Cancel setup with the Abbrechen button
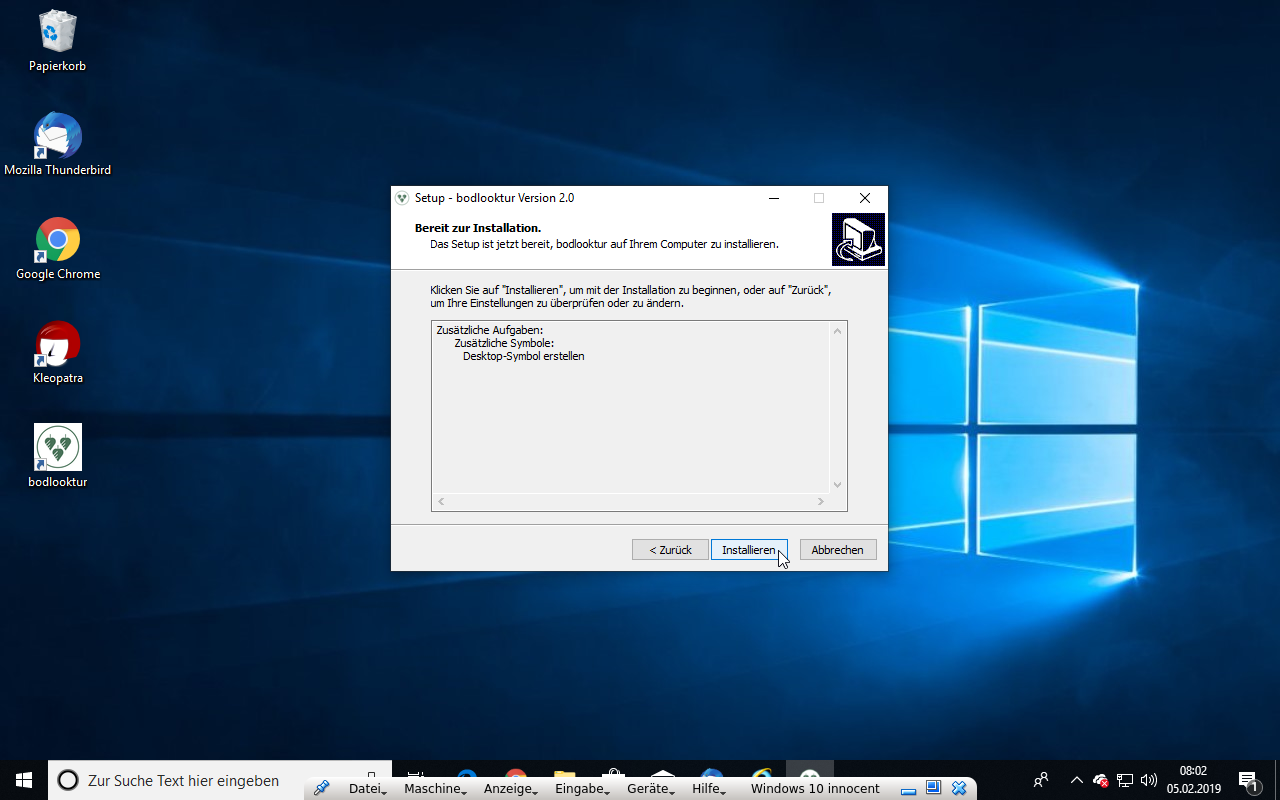 pos(838,550)
